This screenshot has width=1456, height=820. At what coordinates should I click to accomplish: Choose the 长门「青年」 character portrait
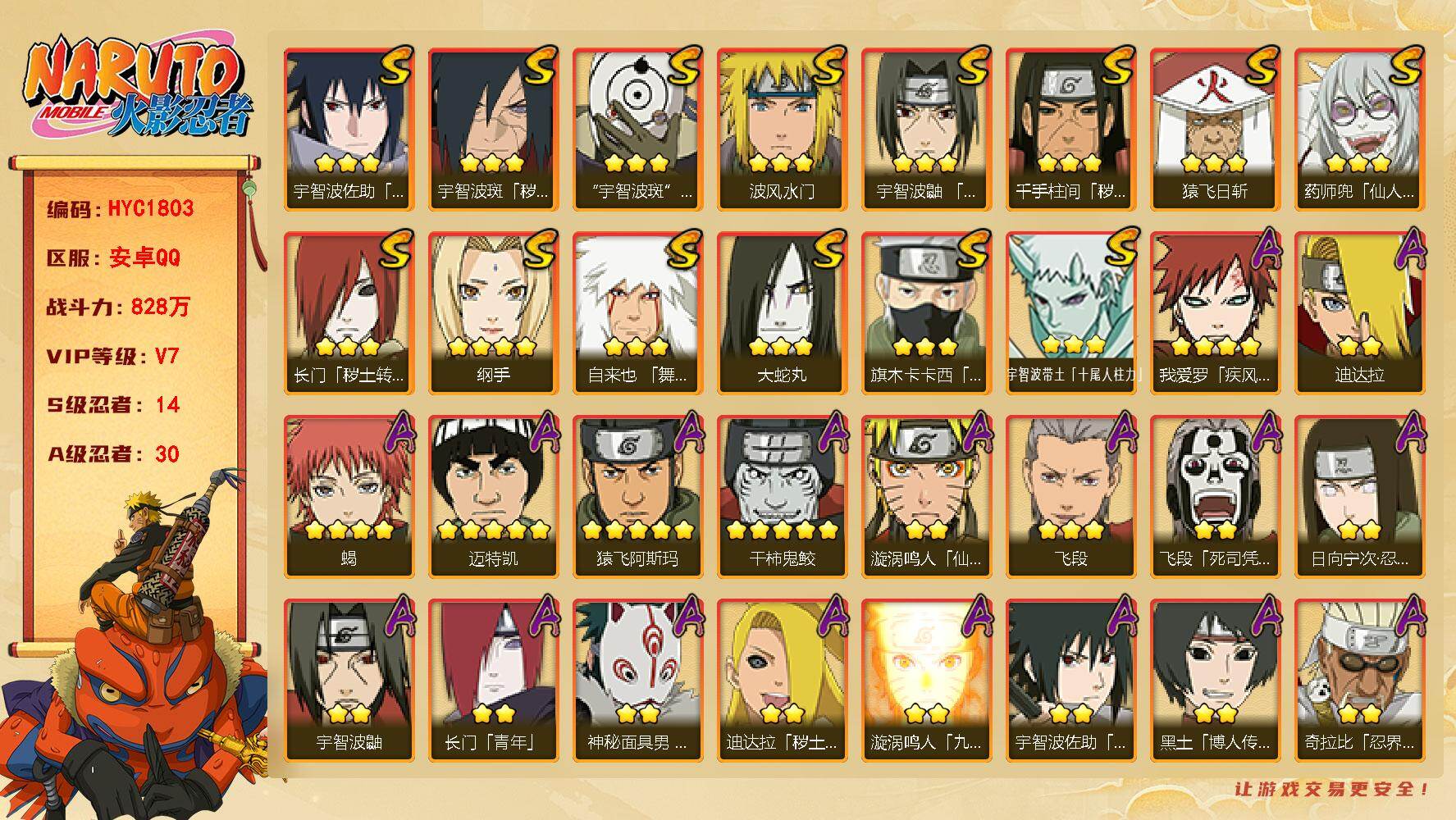(x=493, y=681)
